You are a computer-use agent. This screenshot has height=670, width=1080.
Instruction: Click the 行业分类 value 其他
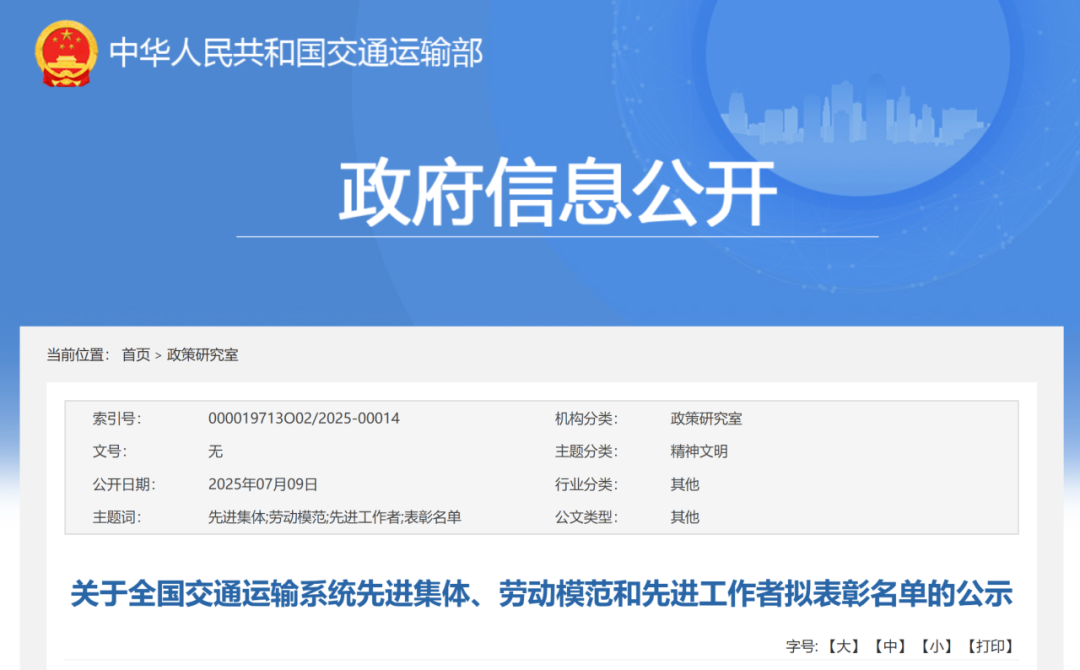(x=686, y=484)
